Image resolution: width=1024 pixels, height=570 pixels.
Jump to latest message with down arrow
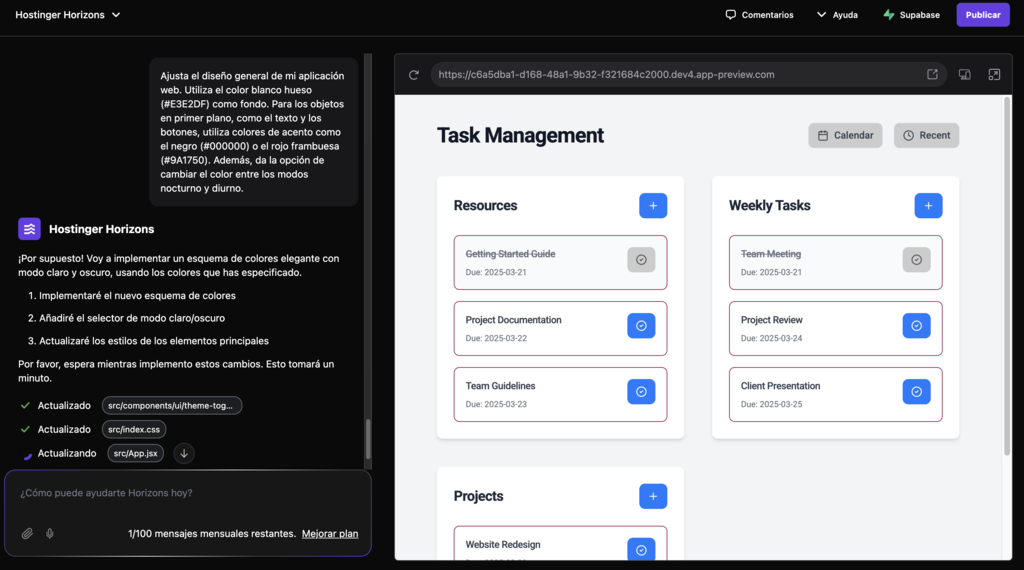(184, 453)
